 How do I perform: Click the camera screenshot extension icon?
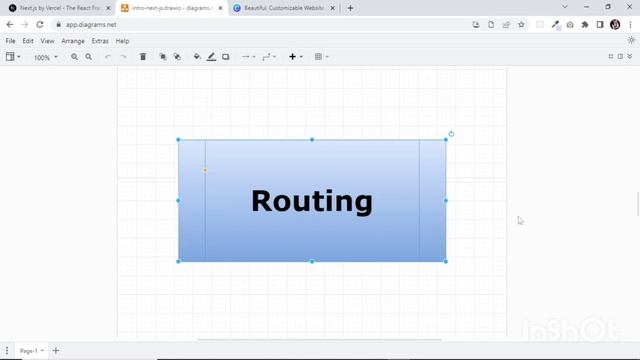[570, 24]
